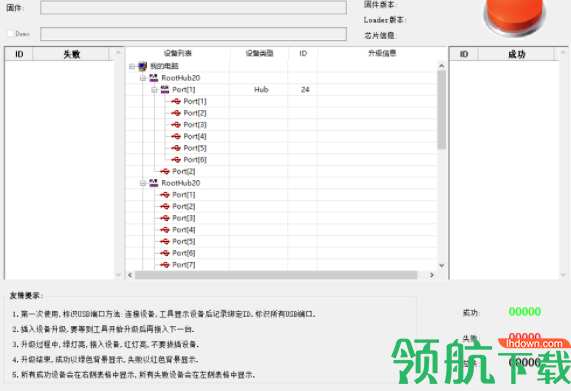Collapse the Port[1] Hub node
571x391 pixels.
point(154,90)
